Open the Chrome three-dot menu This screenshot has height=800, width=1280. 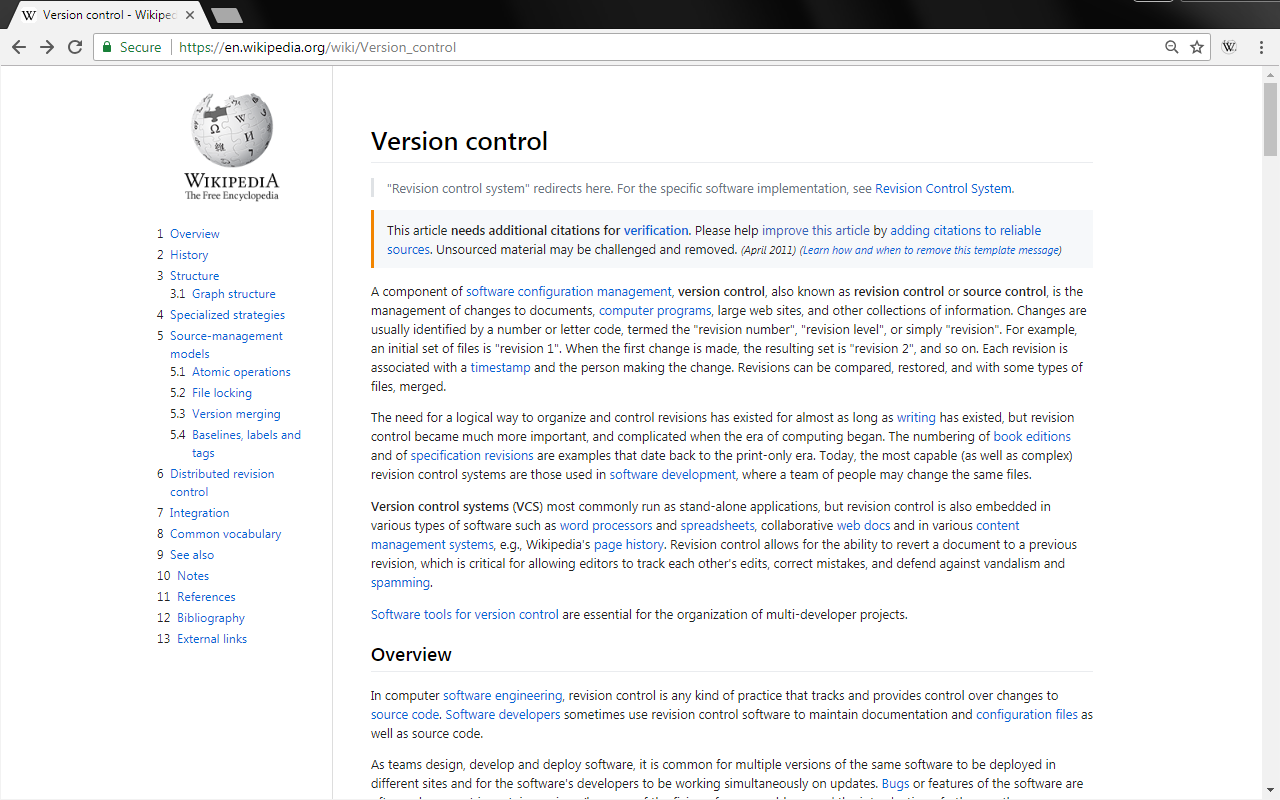1261,46
